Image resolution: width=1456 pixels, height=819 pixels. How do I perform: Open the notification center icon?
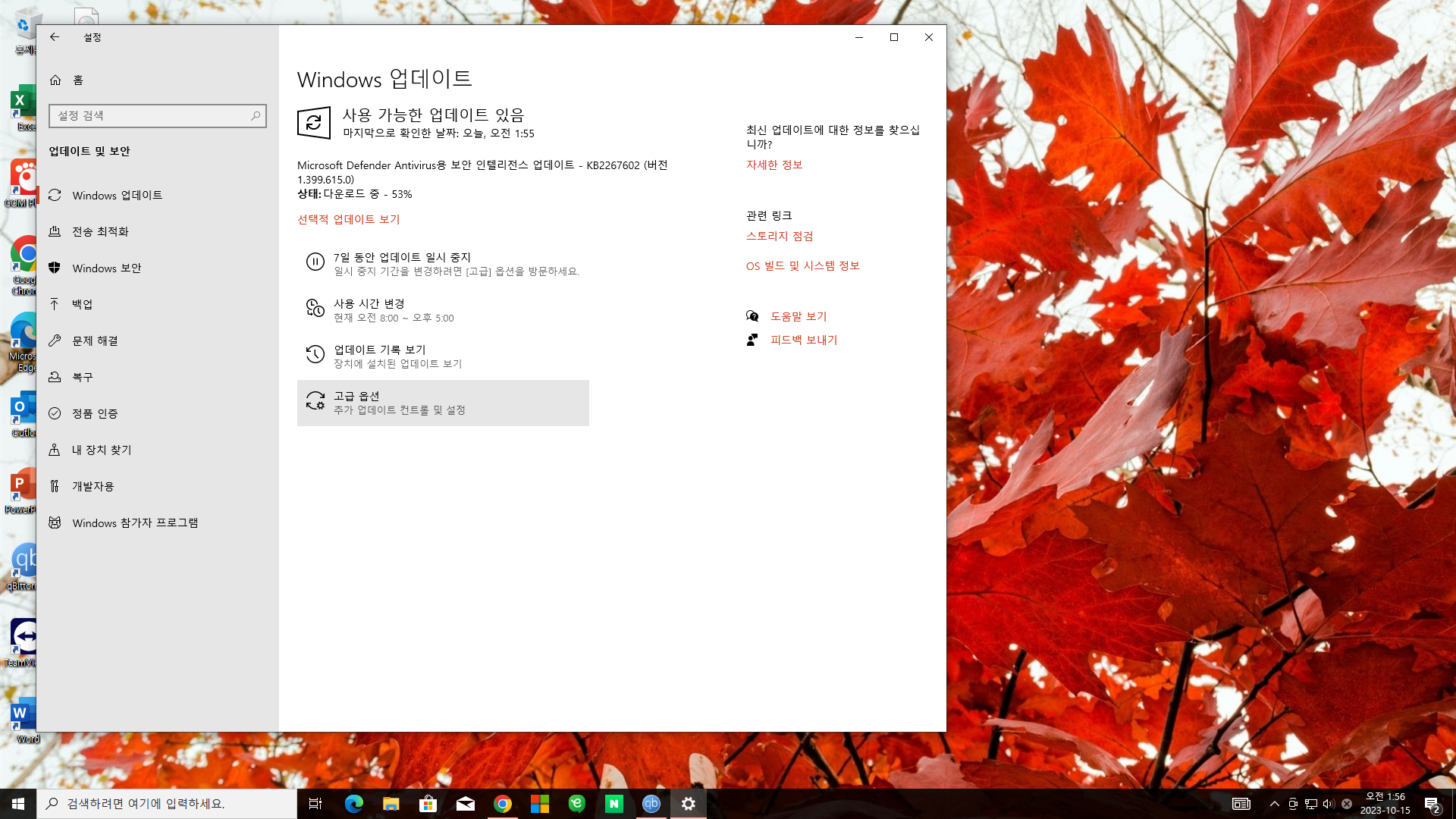click(1432, 804)
